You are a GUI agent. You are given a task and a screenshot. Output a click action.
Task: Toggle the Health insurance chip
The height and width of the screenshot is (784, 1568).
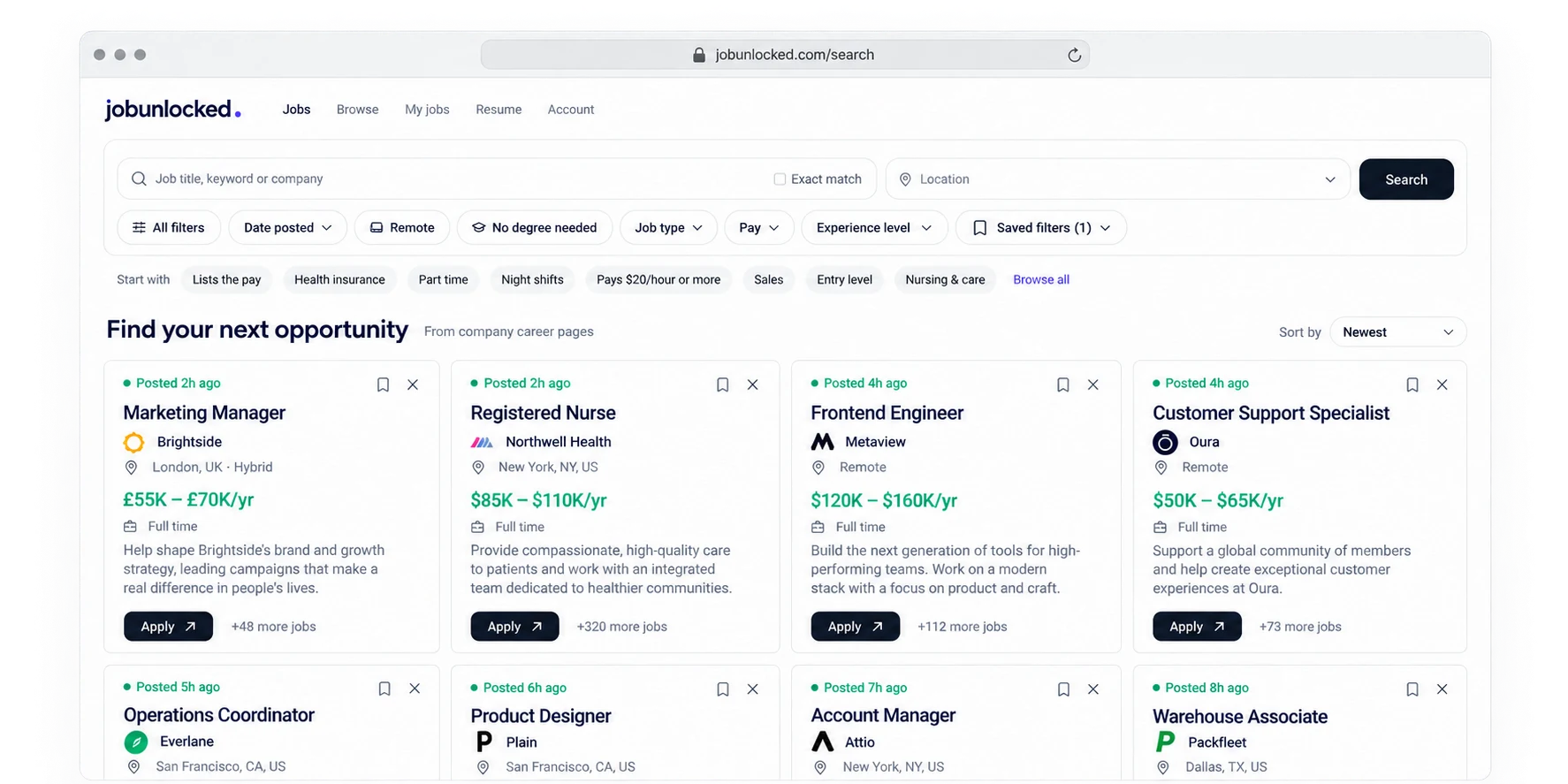click(x=339, y=279)
